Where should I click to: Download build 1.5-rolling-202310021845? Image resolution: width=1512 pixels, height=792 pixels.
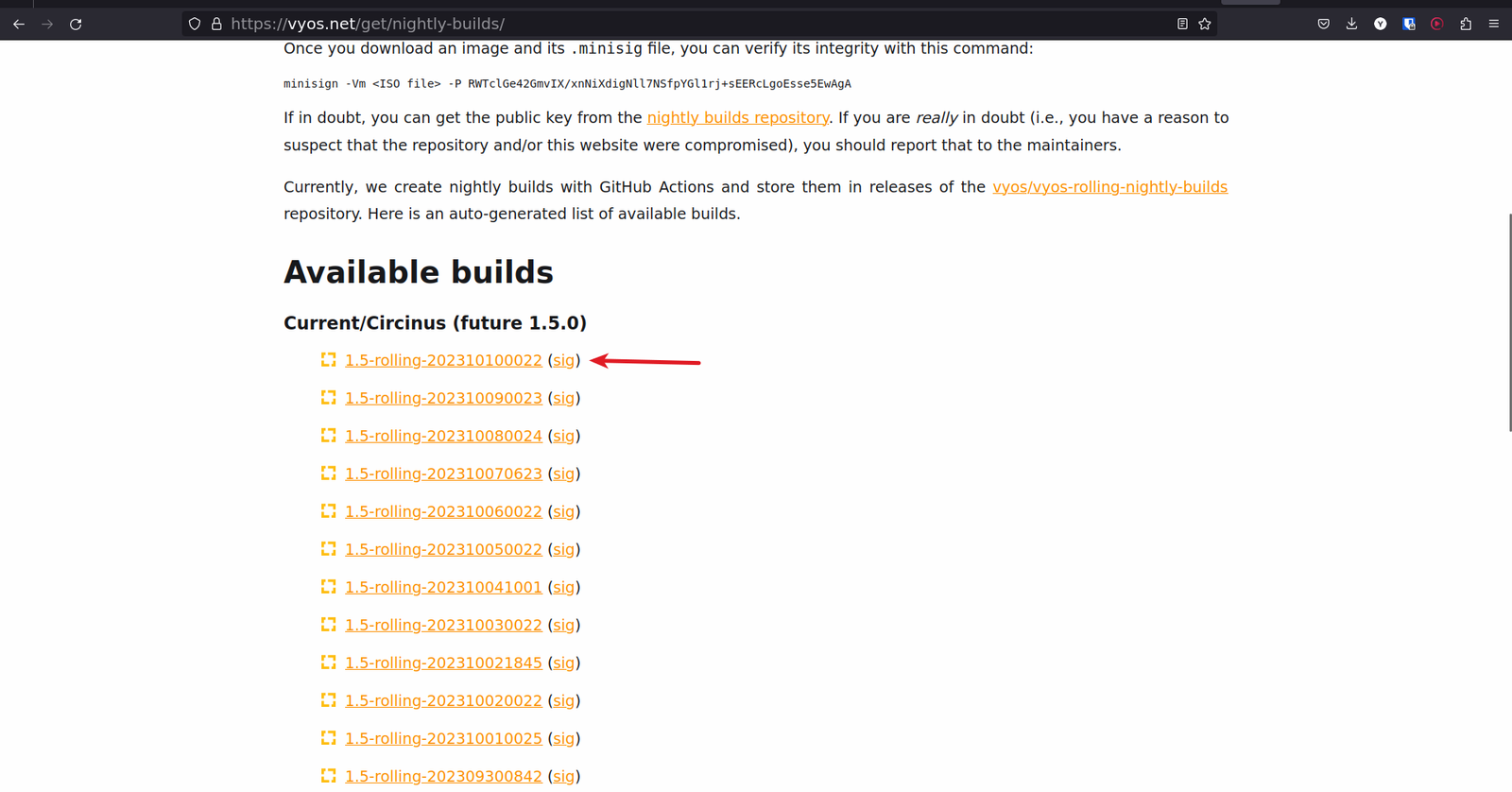[443, 663]
